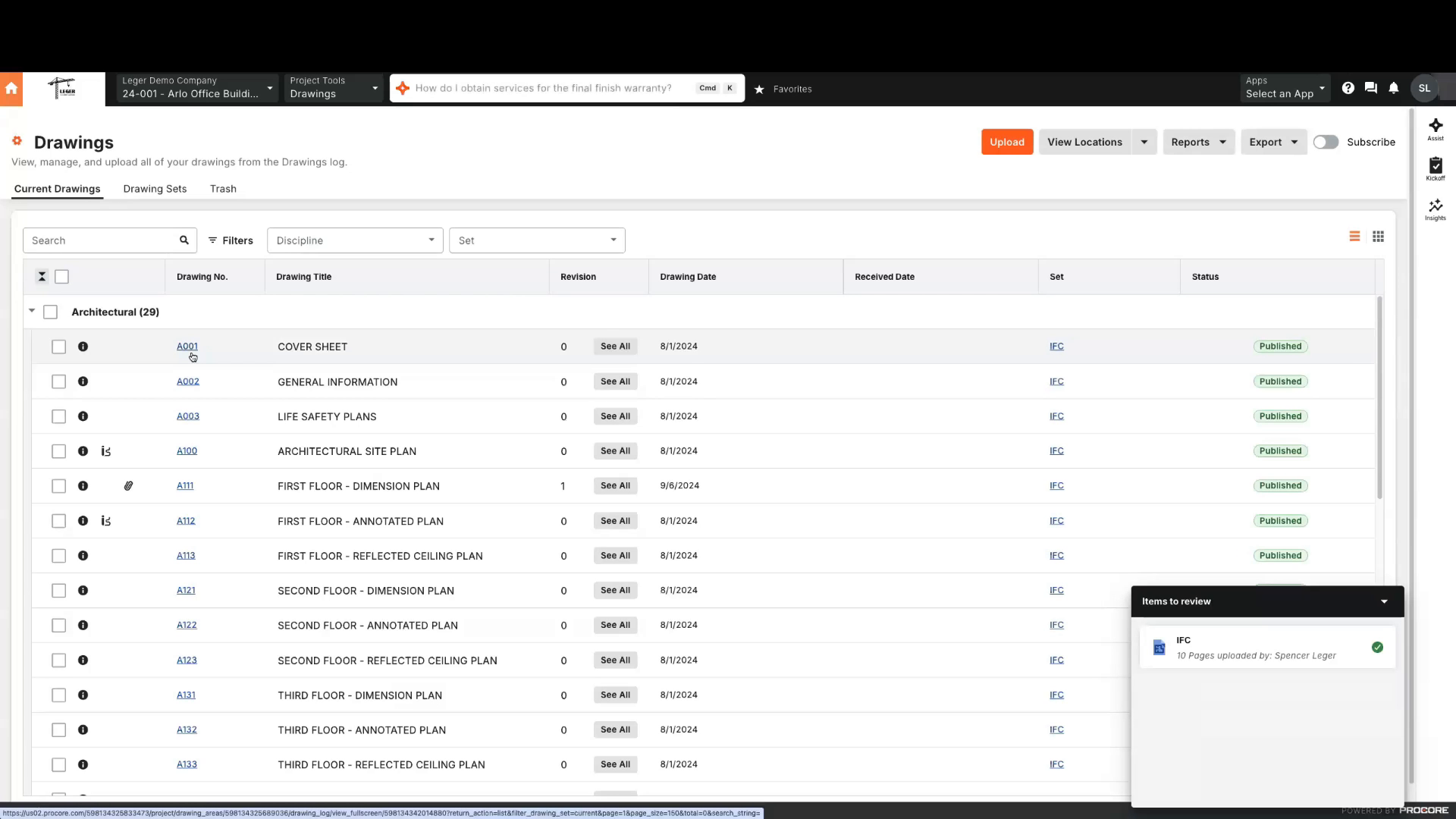Open info tooltip for the COVER SHEET row
Image resolution: width=1456 pixels, height=819 pixels.
coord(83,347)
